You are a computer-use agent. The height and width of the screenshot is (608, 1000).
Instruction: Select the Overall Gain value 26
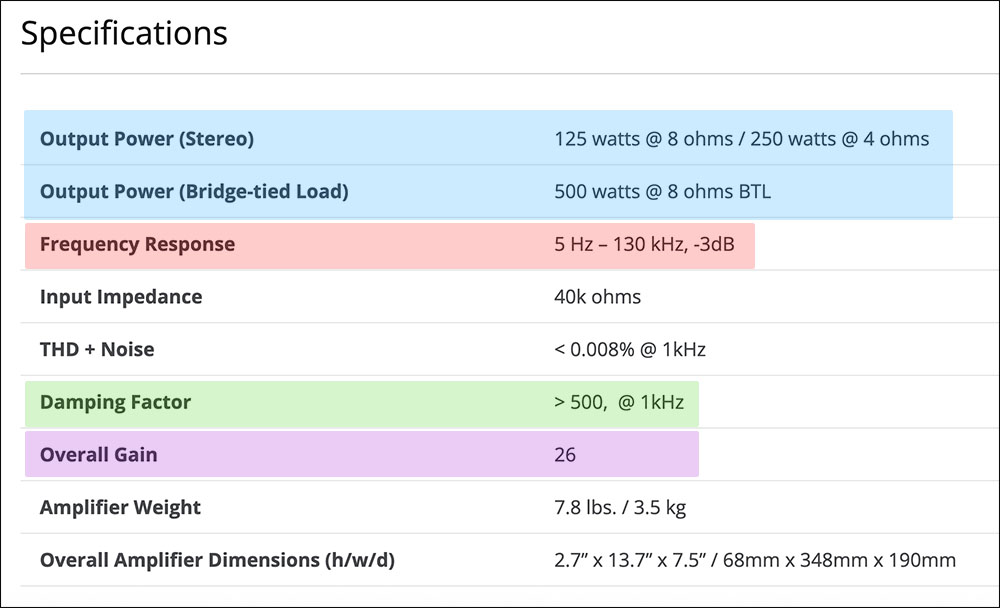(x=565, y=455)
